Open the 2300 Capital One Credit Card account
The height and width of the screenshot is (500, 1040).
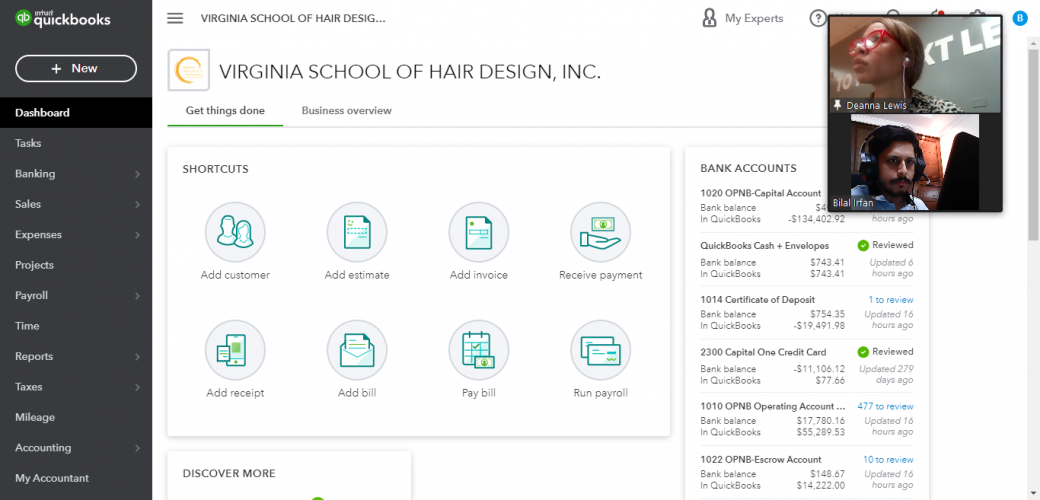763,352
